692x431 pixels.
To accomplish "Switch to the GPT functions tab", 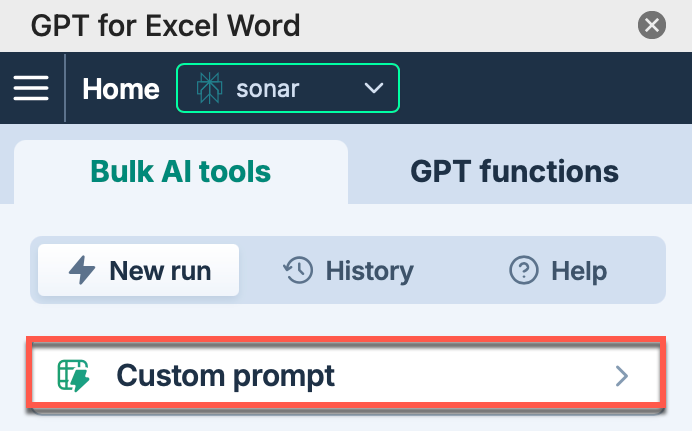I will click(x=514, y=171).
